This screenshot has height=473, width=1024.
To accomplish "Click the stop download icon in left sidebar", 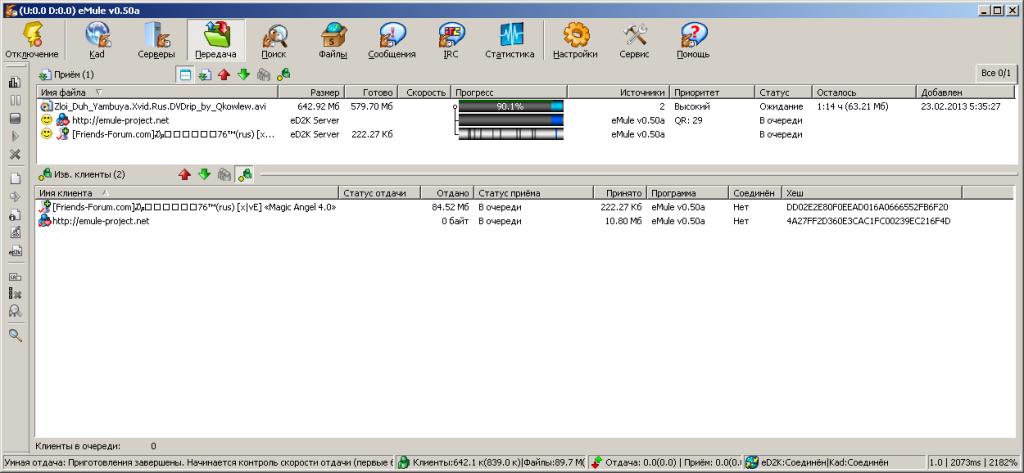I will click(15, 118).
